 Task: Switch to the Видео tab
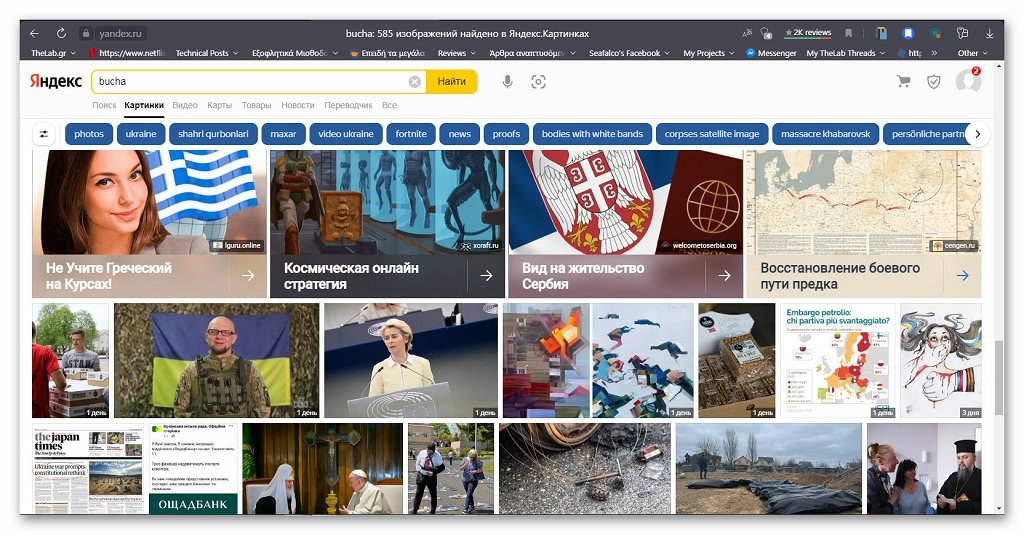click(185, 105)
